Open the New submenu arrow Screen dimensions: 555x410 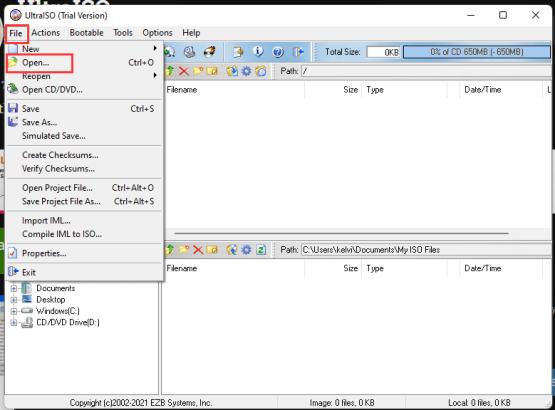(x=155, y=48)
